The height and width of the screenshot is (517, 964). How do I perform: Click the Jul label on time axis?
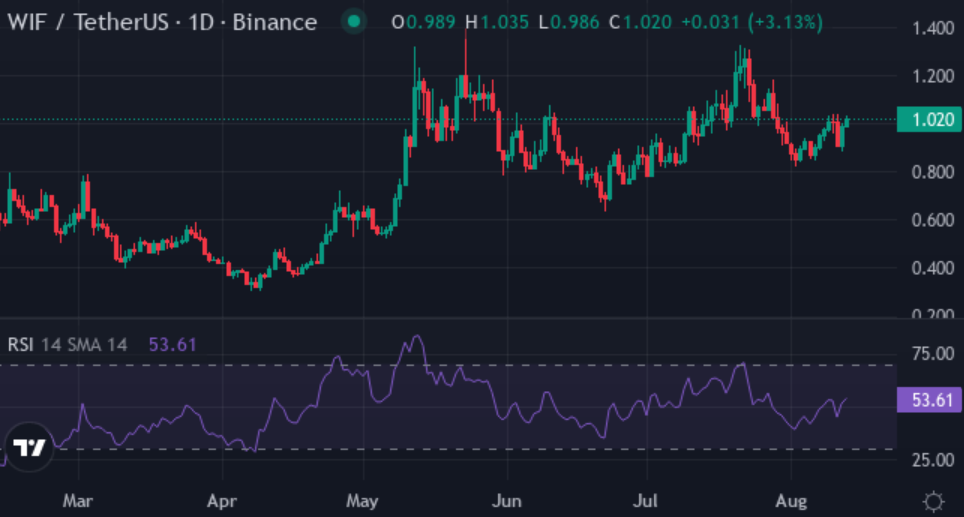click(646, 501)
